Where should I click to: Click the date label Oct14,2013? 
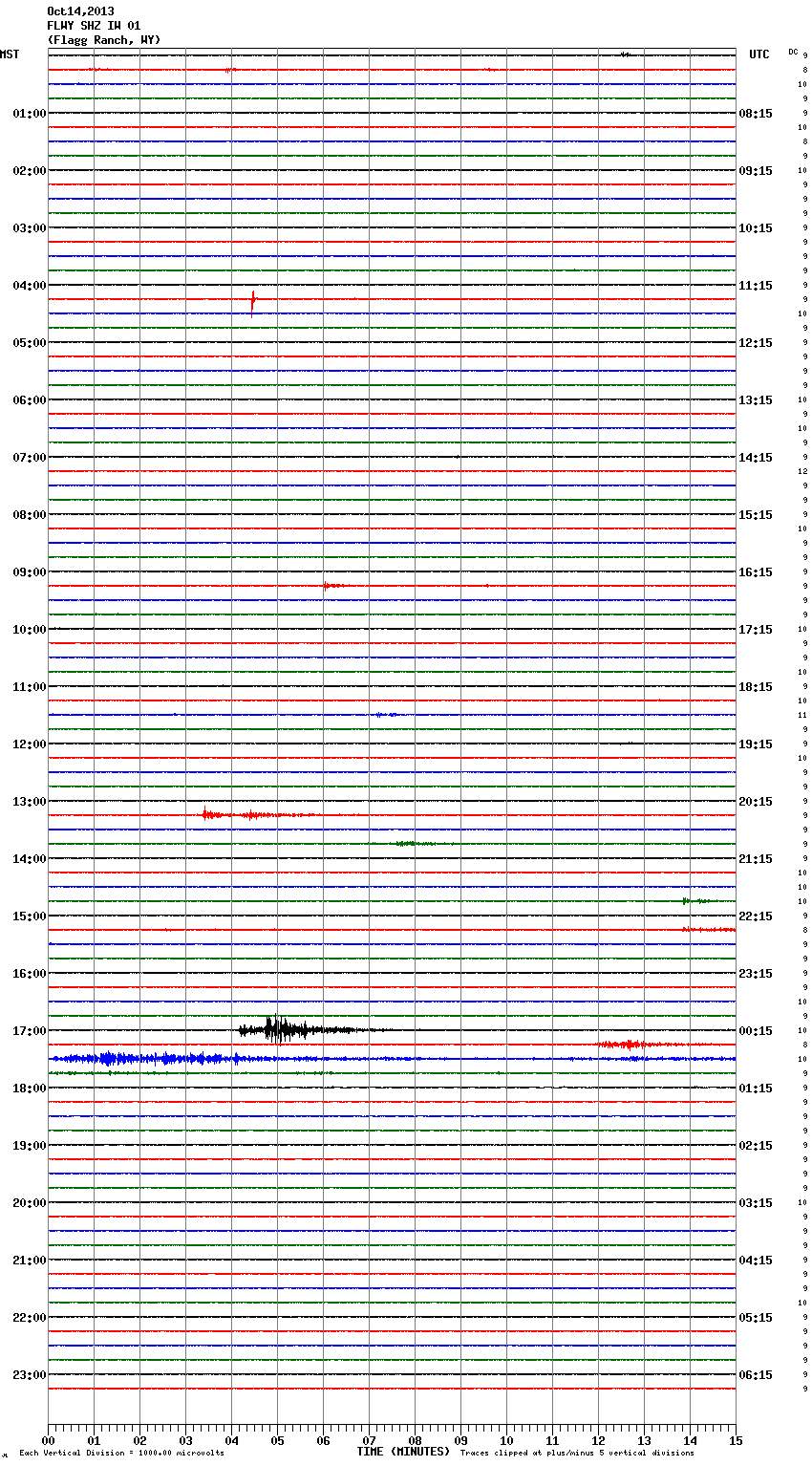point(80,11)
